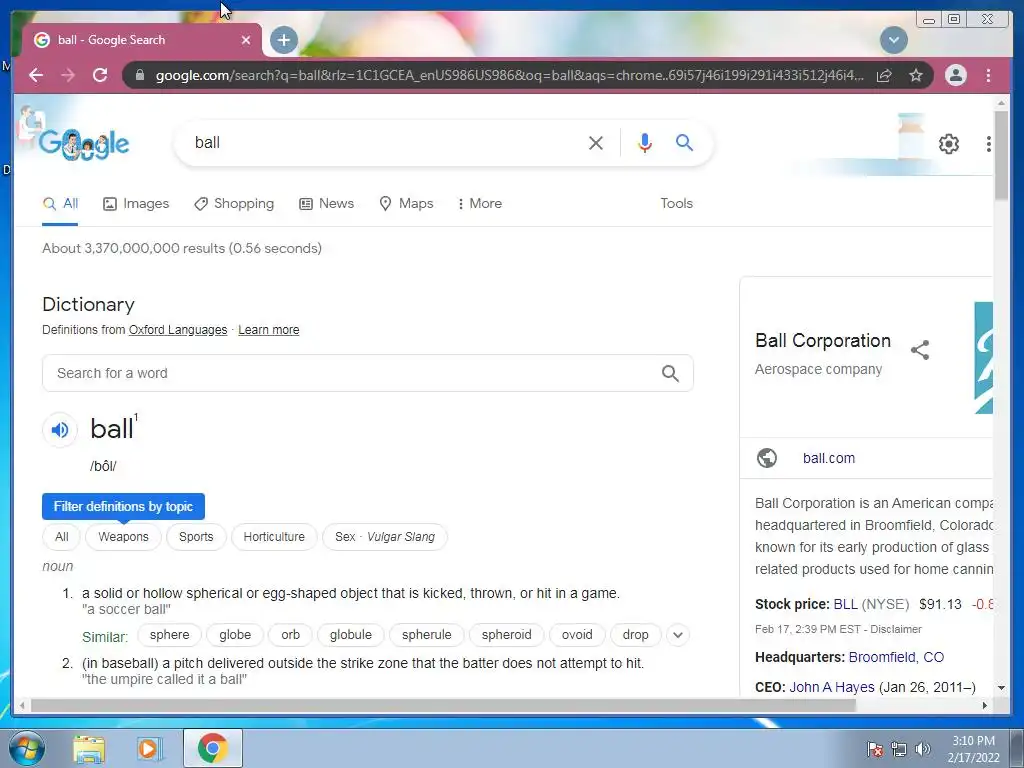Filter definitions by Sports
The image size is (1024, 768).
coord(196,537)
